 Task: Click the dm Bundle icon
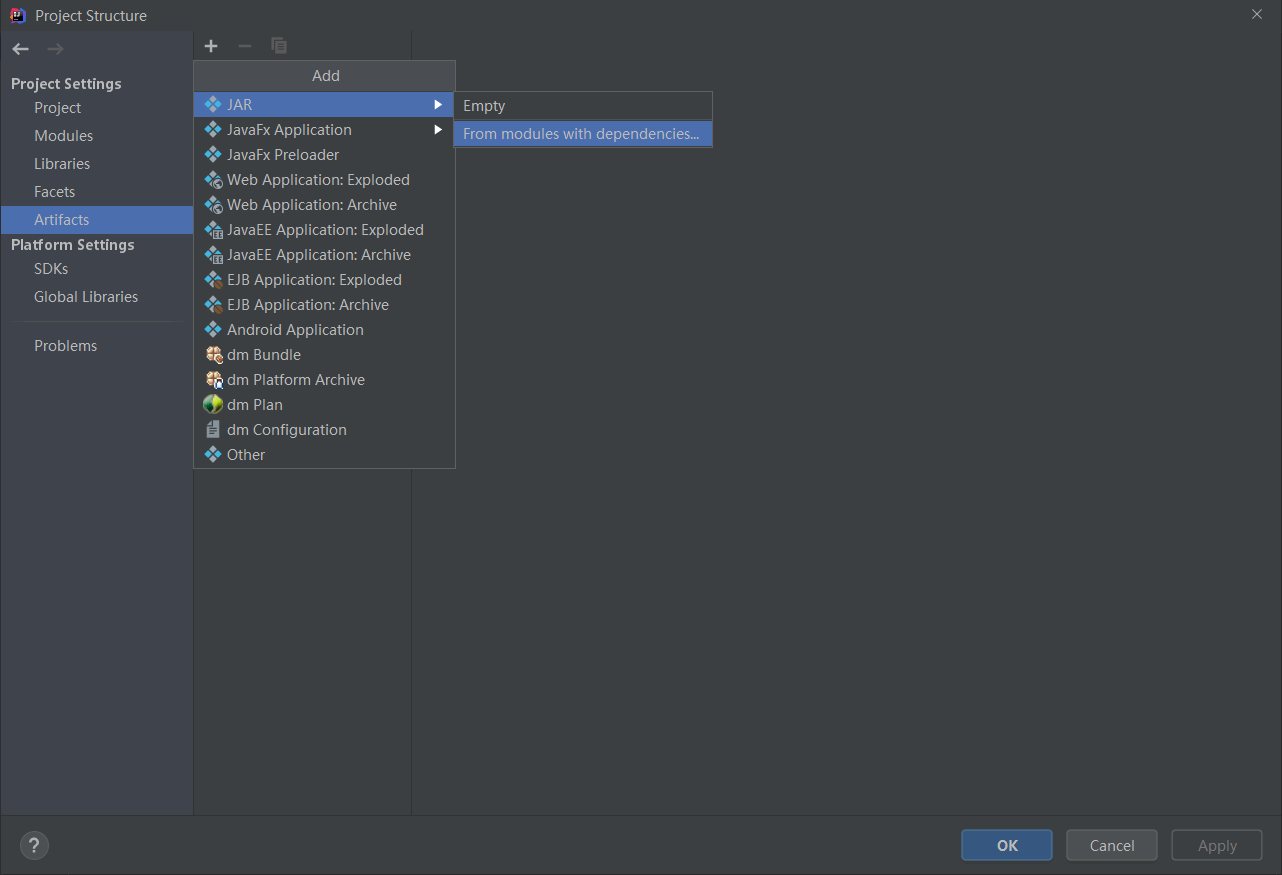click(x=213, y=354)
